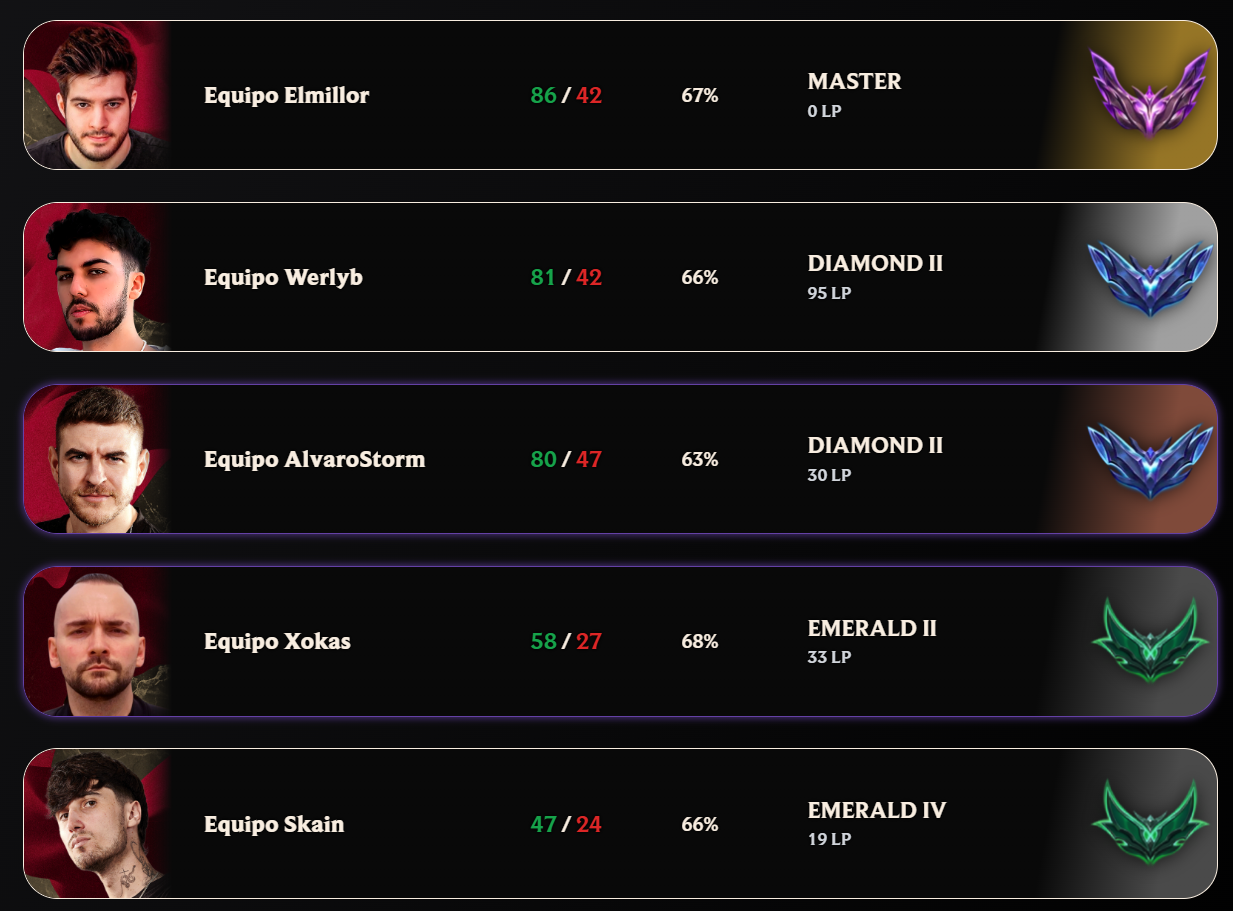Open Skain's portrait image
This screenshot has width=1233, height=911.
pos(97,823)
